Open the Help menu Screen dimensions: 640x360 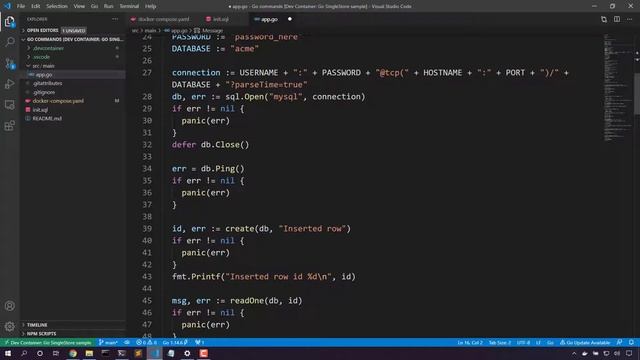[151, 6]
